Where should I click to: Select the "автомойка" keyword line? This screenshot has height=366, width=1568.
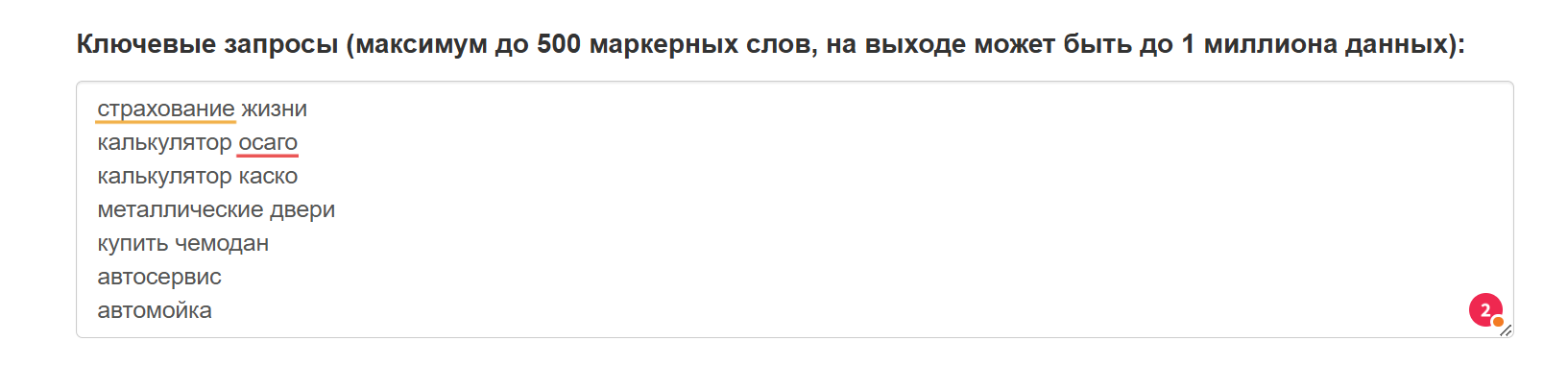coord(155,311)
